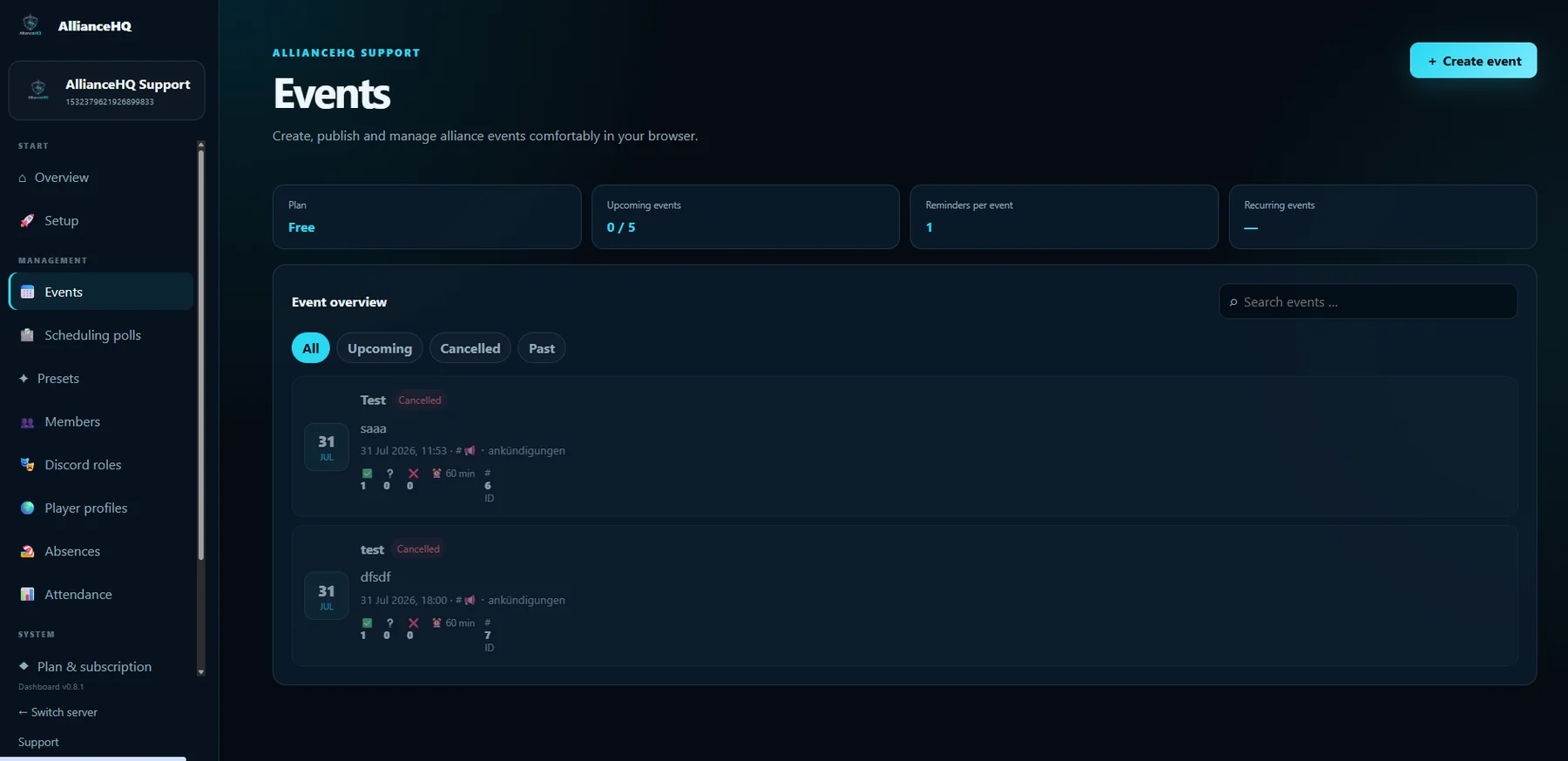Open the Test event titled saaa
Image resolution: width=1568 pixels, height=761 pixels.
click(904, 447)
